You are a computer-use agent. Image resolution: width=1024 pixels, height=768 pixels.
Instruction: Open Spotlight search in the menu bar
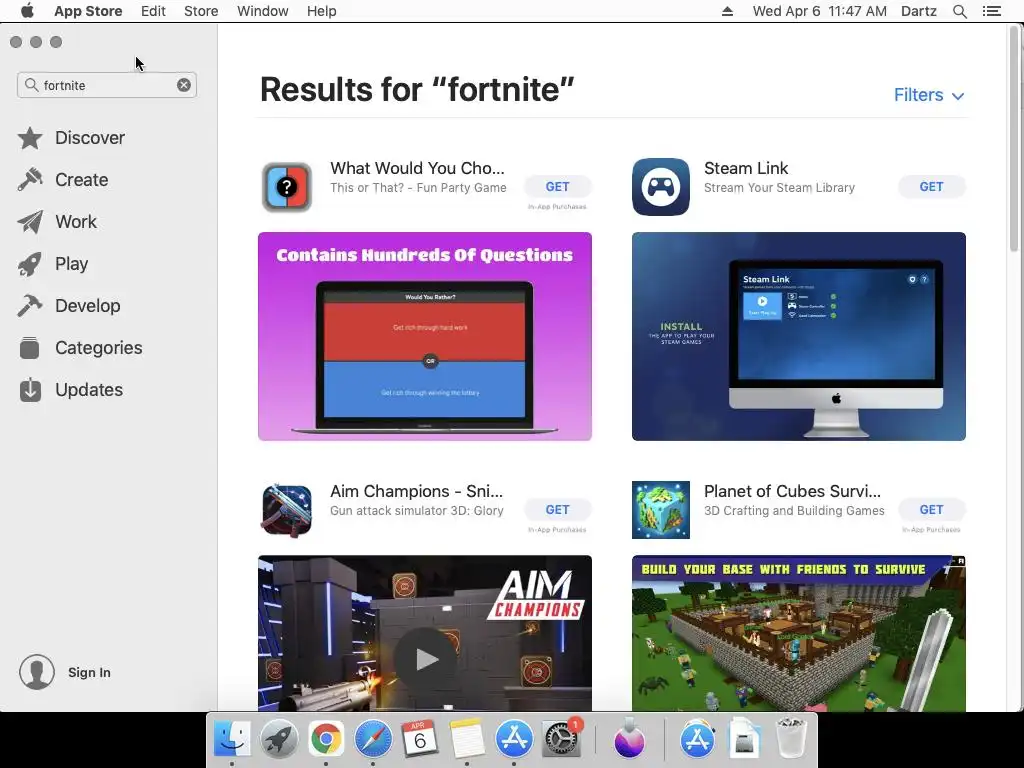[x=959, y=11]
